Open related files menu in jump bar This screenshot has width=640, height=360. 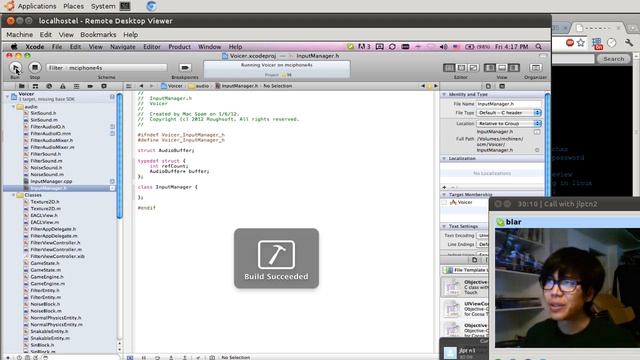point(129,86)
